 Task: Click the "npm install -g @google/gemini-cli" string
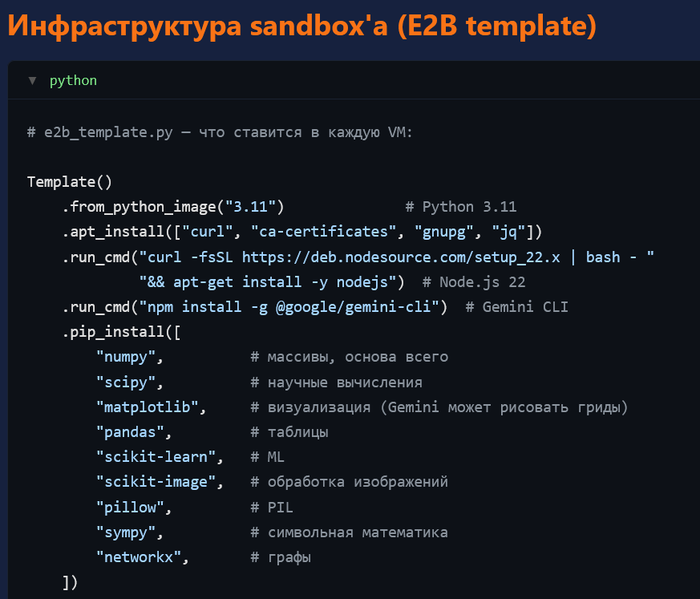(289, 307)
